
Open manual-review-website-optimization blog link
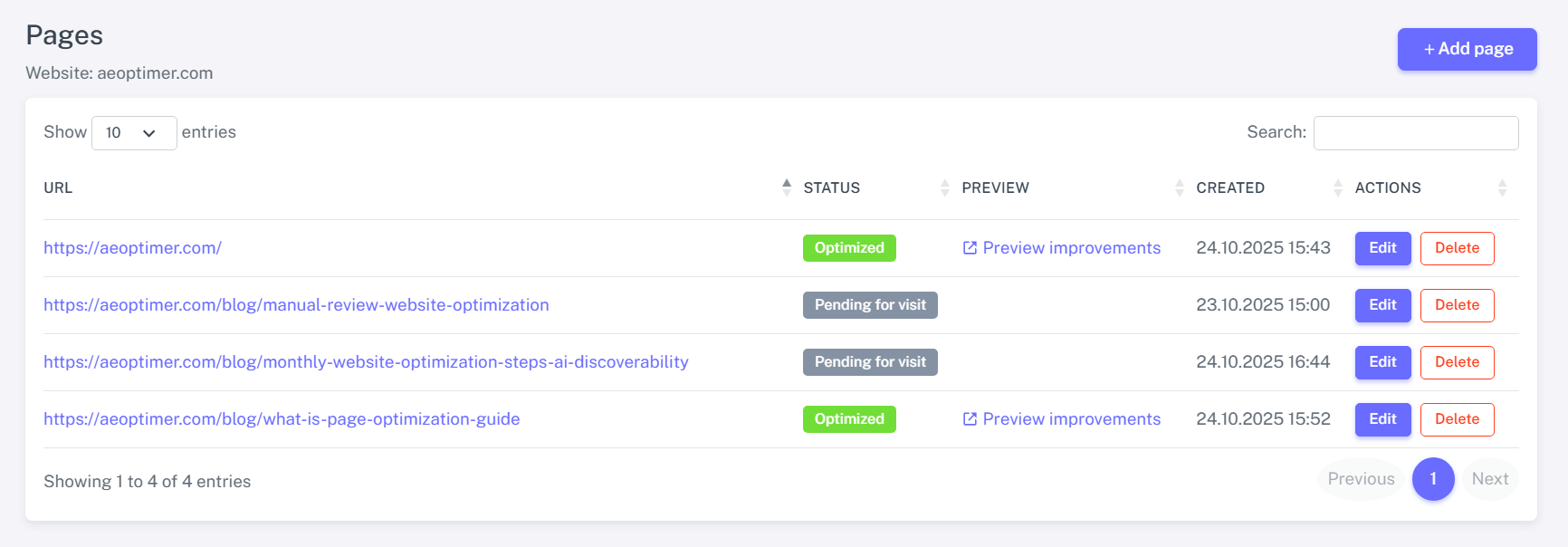click(x=296, y=305)
